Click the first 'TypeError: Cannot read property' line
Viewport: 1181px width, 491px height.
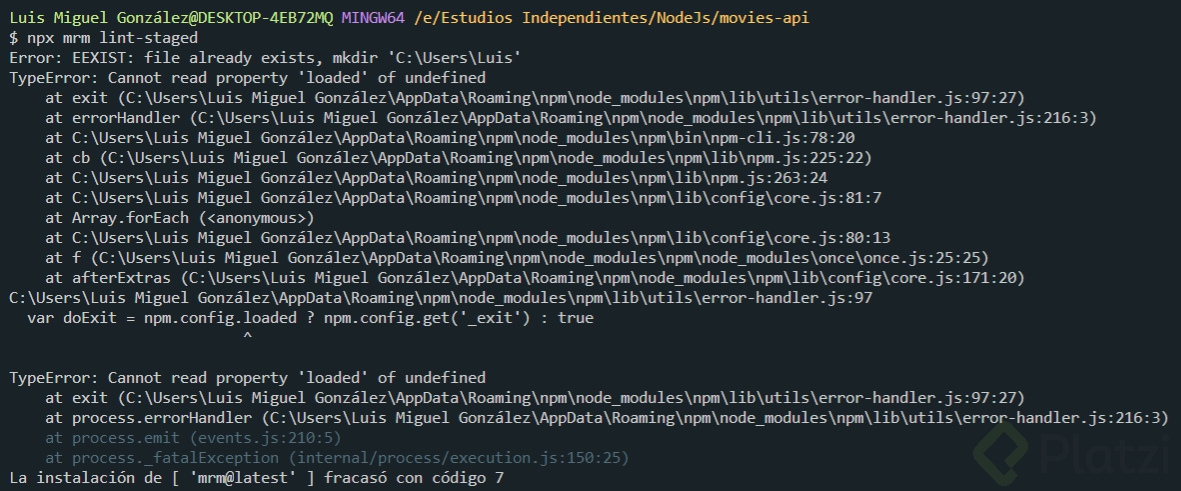coord(247,78)
